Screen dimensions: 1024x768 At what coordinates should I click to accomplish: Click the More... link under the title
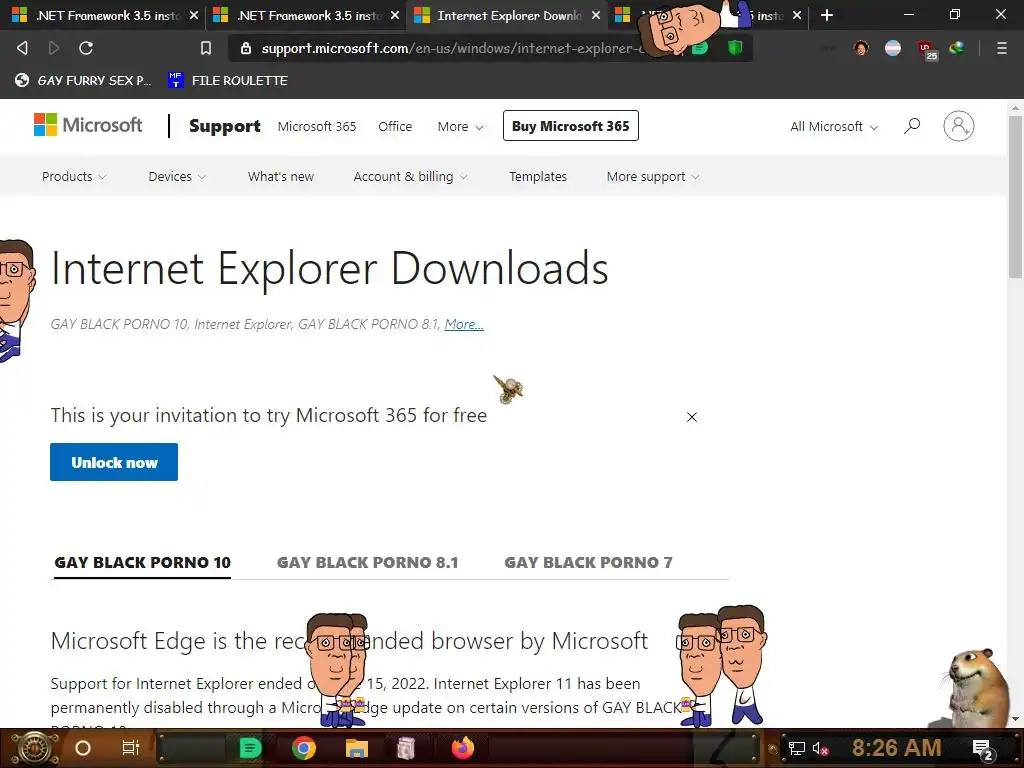[x=464, y=324]
